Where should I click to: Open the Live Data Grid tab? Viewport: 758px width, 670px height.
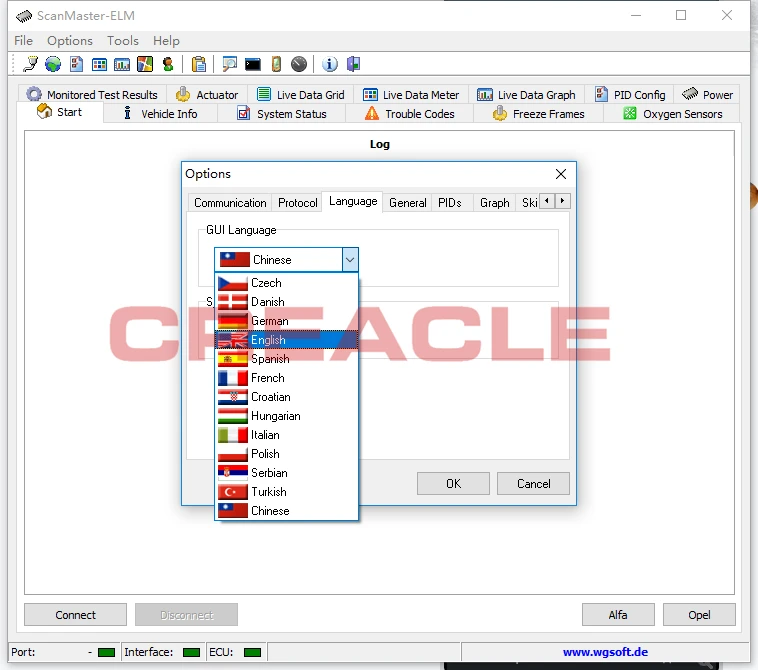click(300, 94)
